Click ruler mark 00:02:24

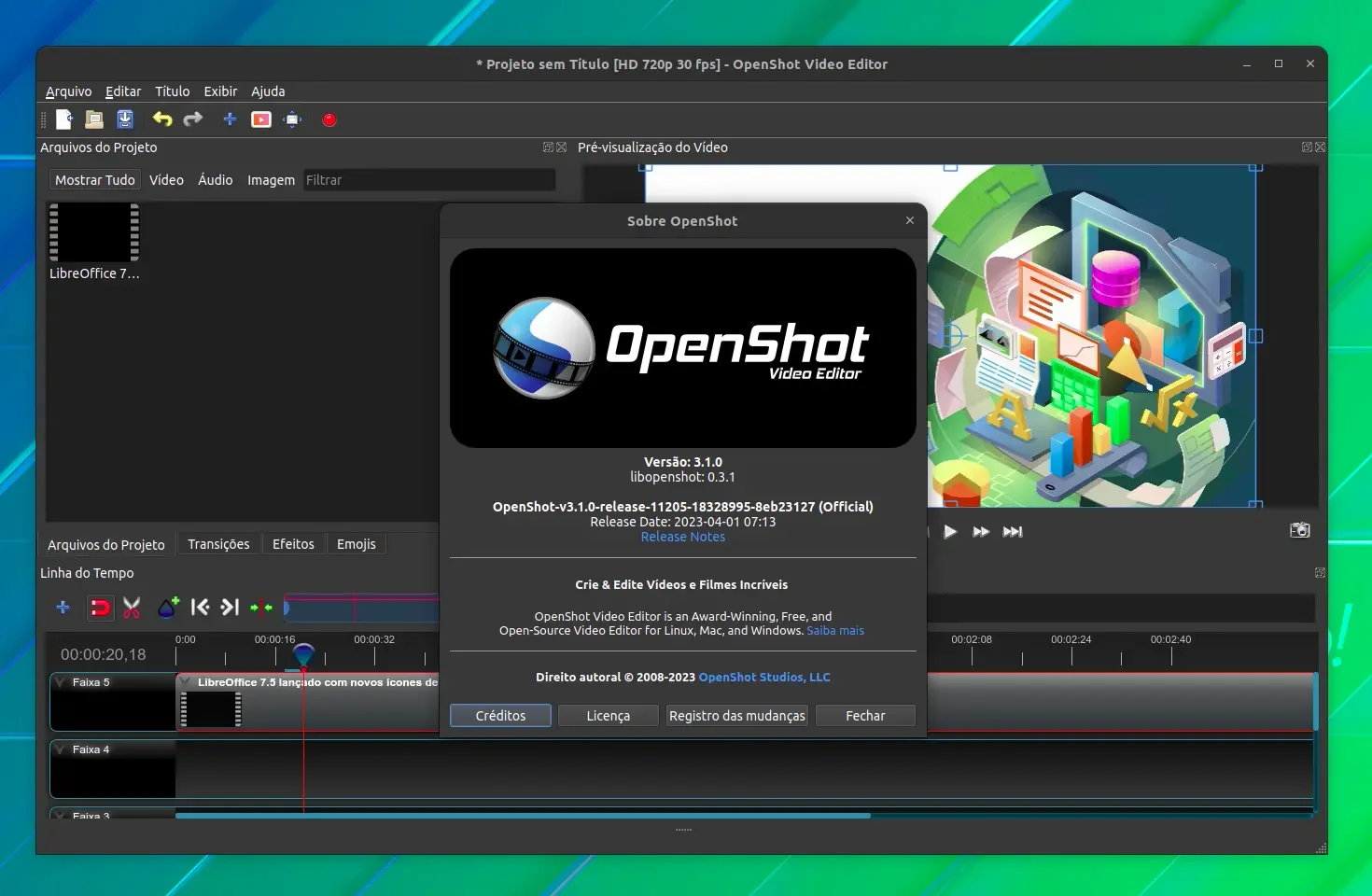1071,639
